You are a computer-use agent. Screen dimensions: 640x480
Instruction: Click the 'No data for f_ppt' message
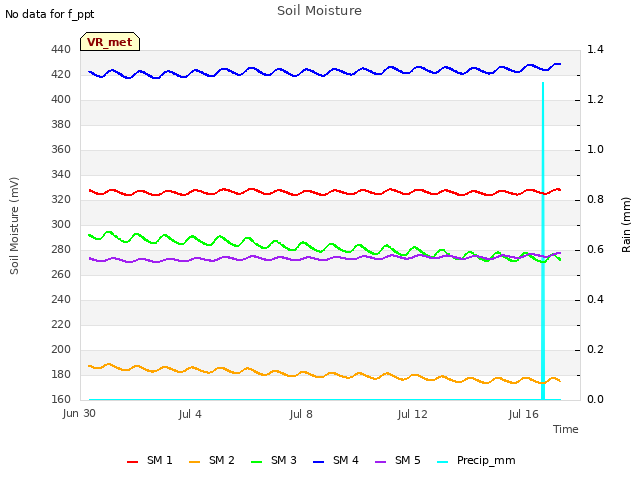[49, 14]
